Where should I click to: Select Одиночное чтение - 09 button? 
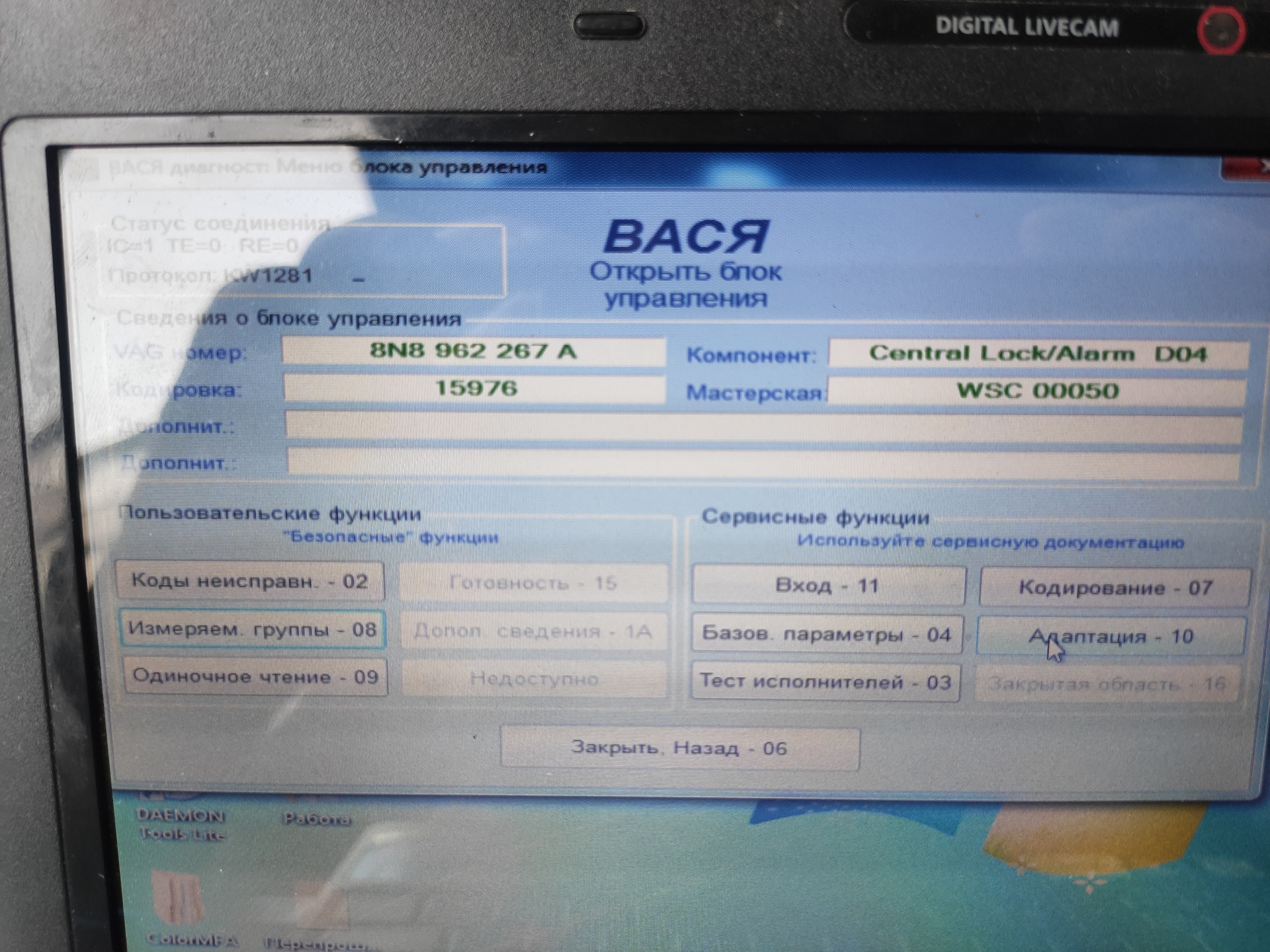click(x=255, y=676)
